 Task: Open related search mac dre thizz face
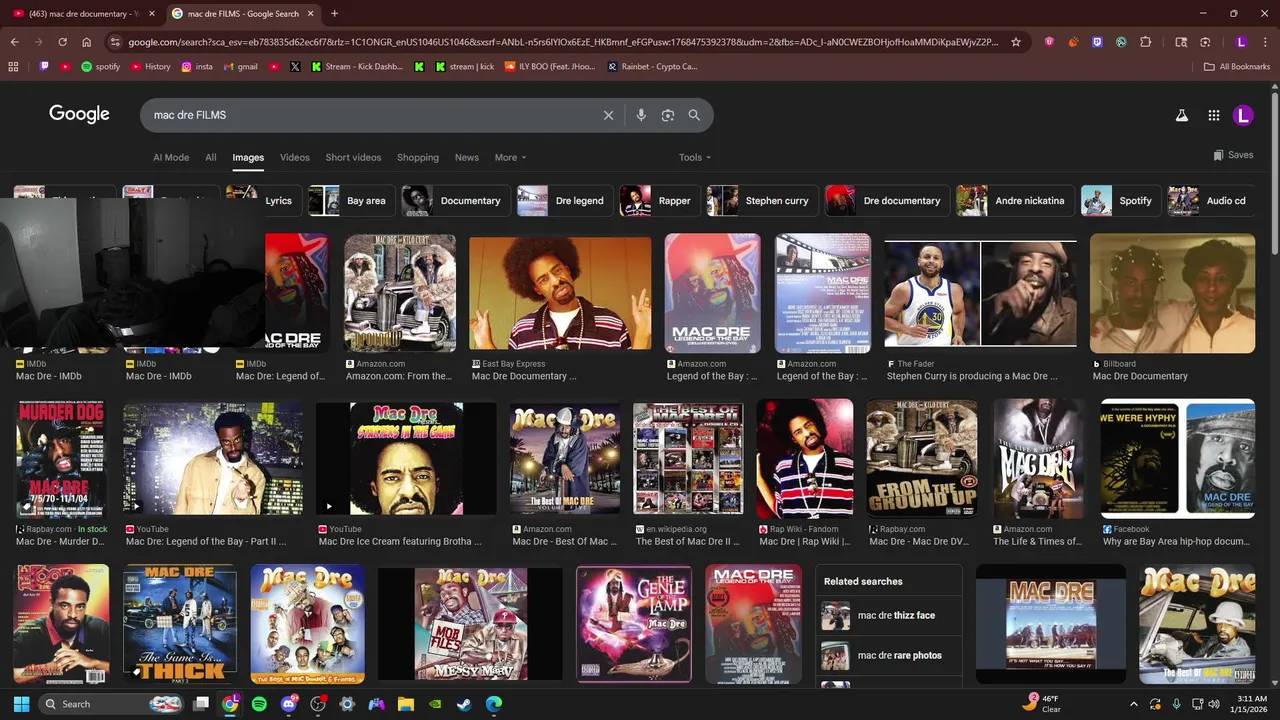click(889, 615)
